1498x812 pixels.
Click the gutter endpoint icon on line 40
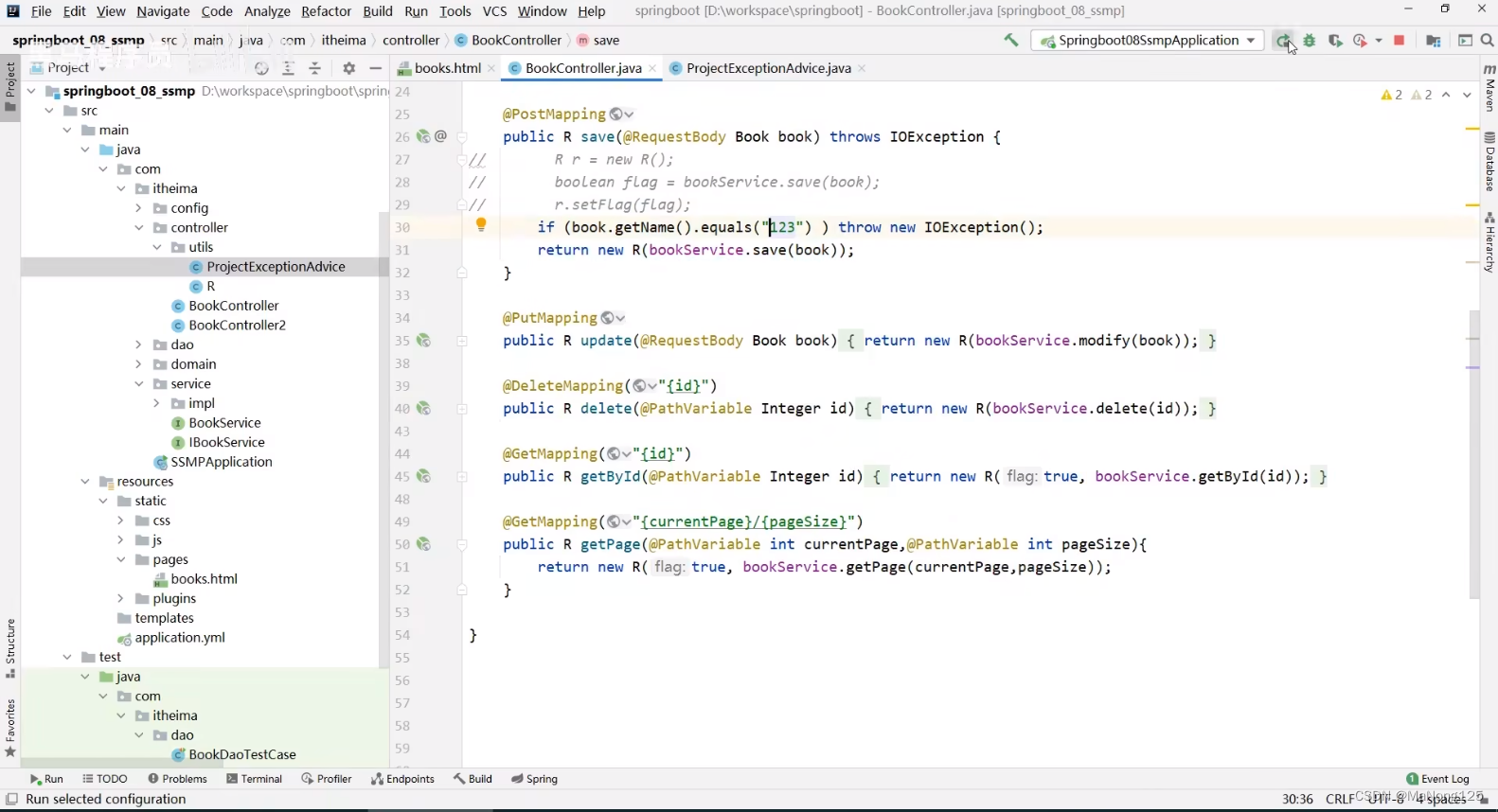pos(423,409)
